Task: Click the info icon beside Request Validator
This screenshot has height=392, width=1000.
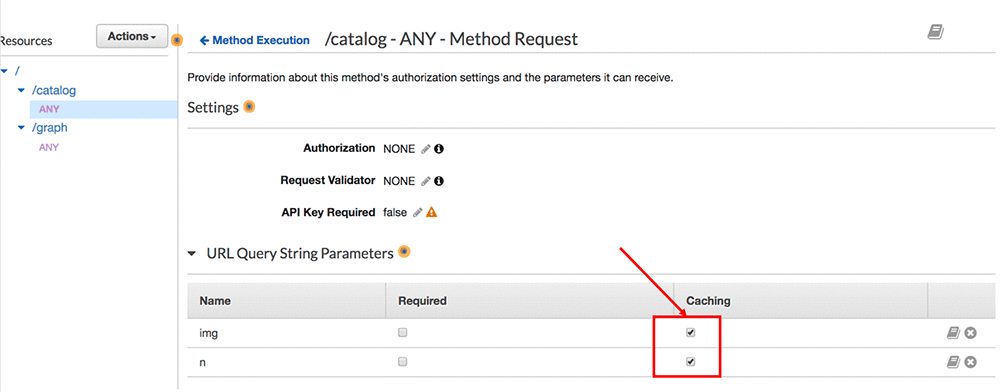Action: [439, 181]
